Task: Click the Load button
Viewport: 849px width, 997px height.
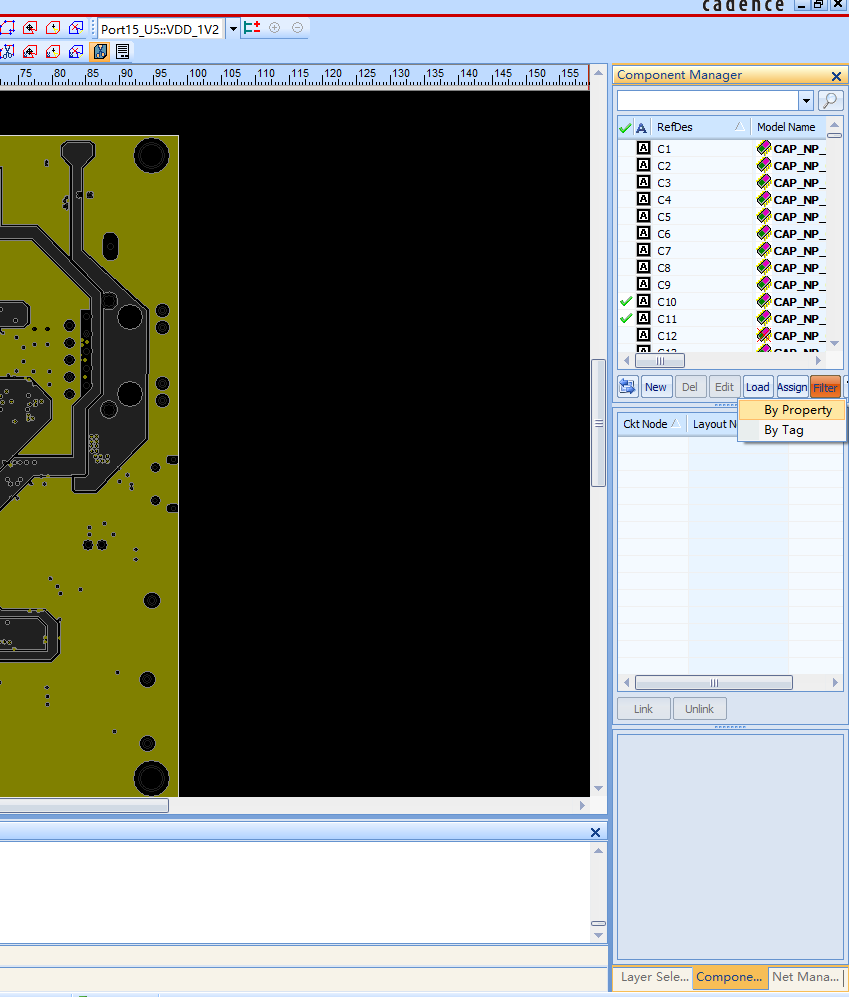Action: click(x=757, y=387)
